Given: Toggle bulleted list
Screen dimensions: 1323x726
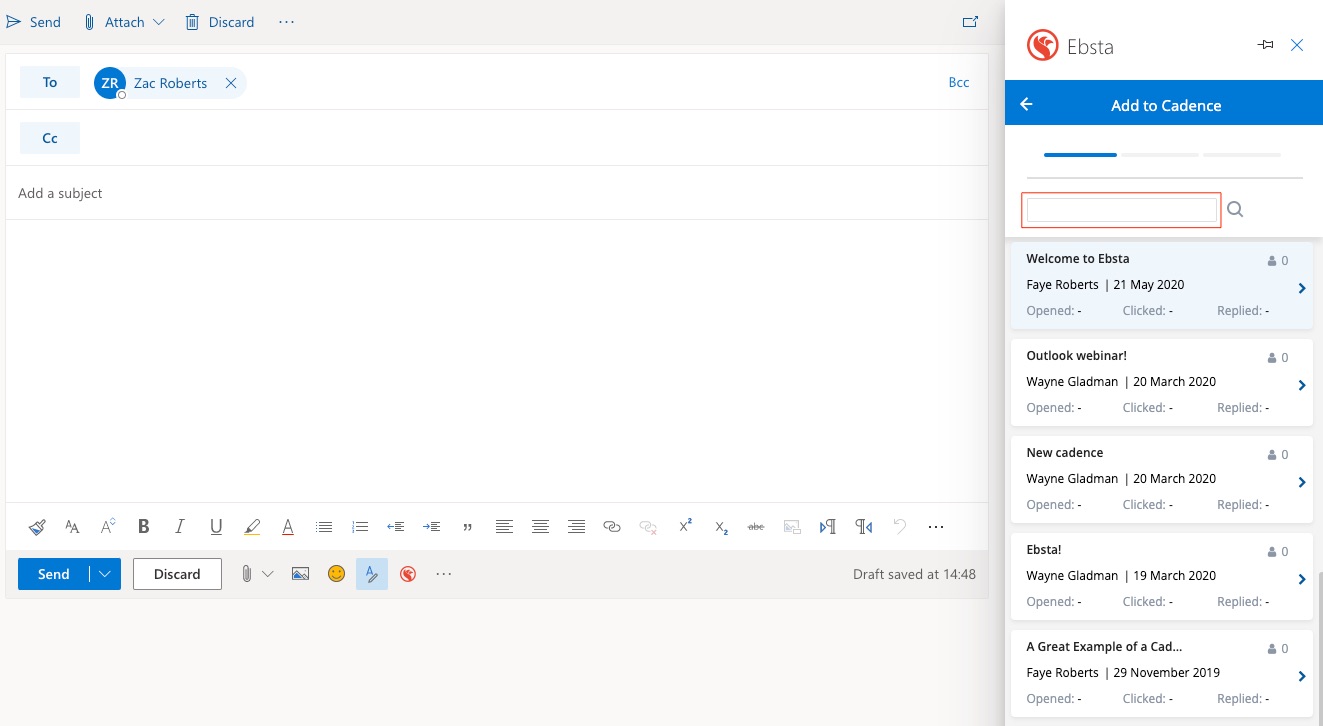Looking at the screenshot, I should click(324, 526).
